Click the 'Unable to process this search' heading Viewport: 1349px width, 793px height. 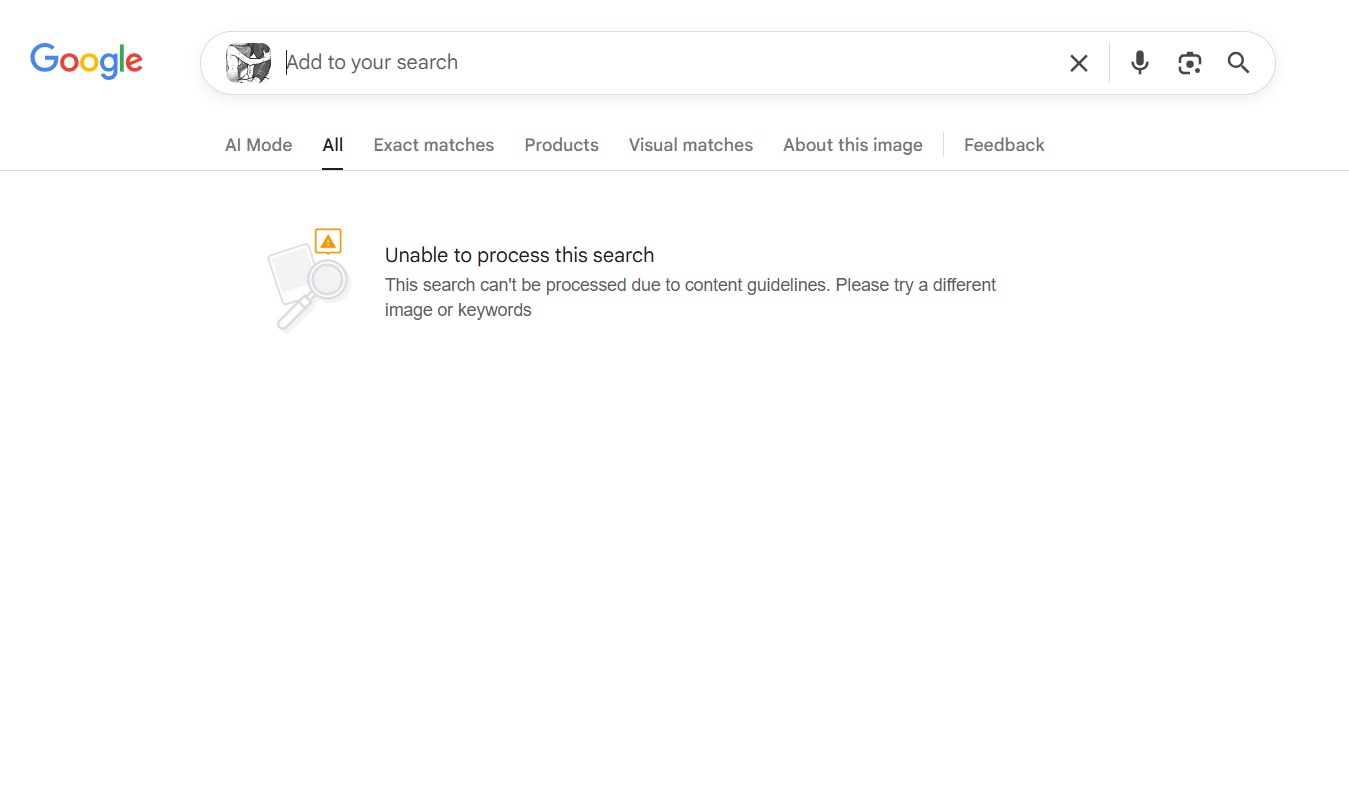click(x=520, y=255)
